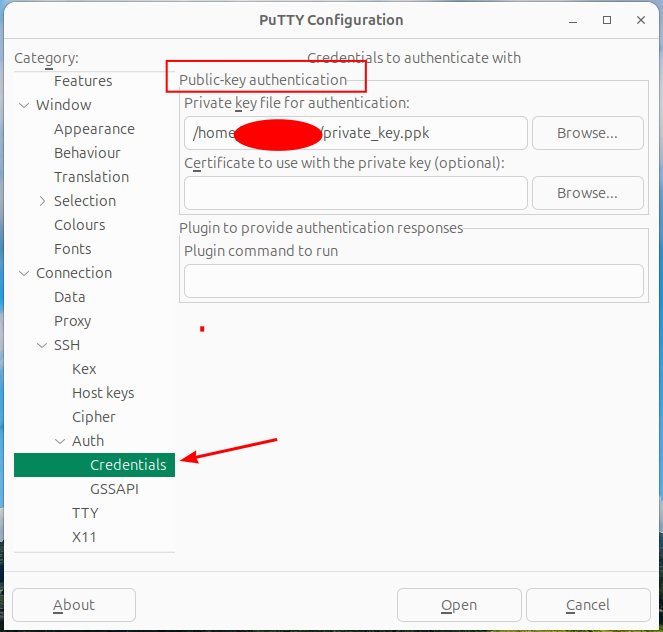The image size is (663, 632).
Task: Browse for the certificate file
Action: coord(587,193)
